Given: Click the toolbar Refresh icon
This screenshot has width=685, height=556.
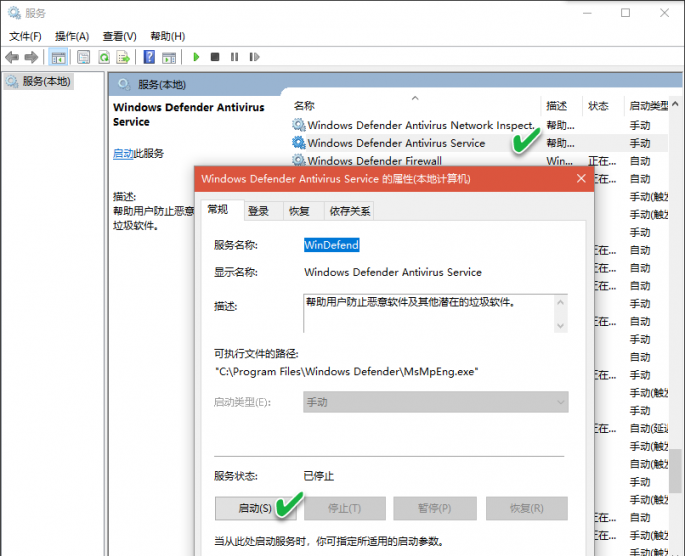Looking at the screenshot, I should 103,57.
